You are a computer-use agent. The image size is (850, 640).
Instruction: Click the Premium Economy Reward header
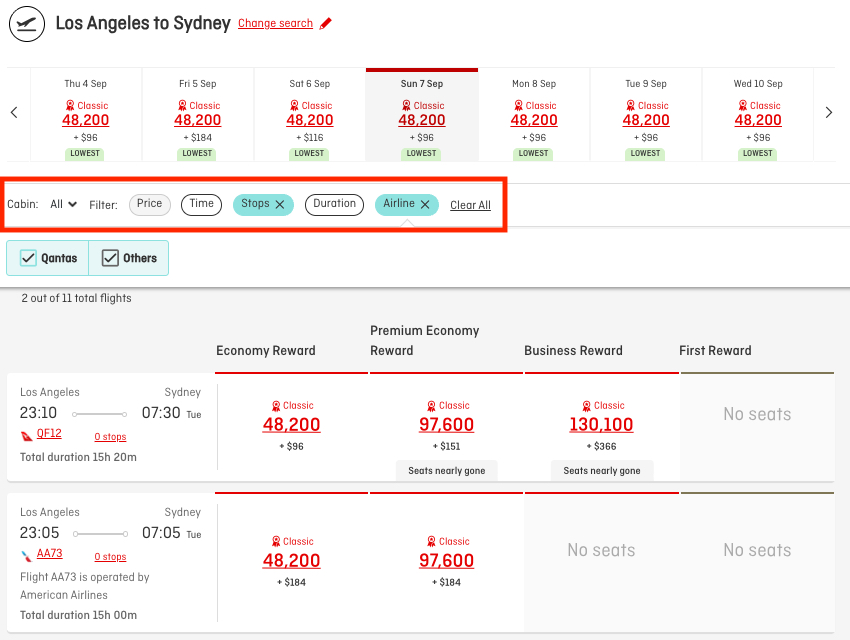[x=425, y=341]
